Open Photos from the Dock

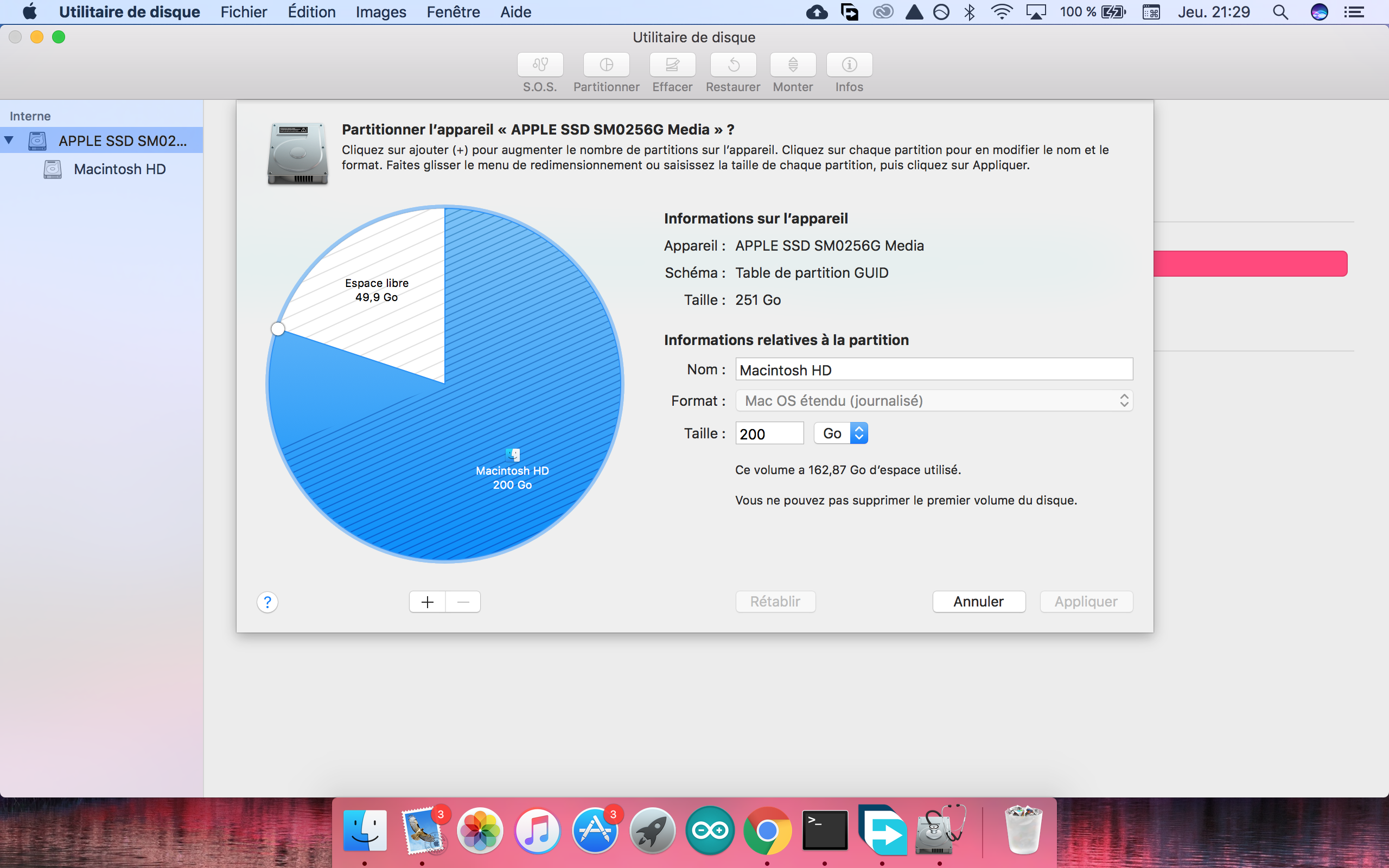click(x=480, y=830)
